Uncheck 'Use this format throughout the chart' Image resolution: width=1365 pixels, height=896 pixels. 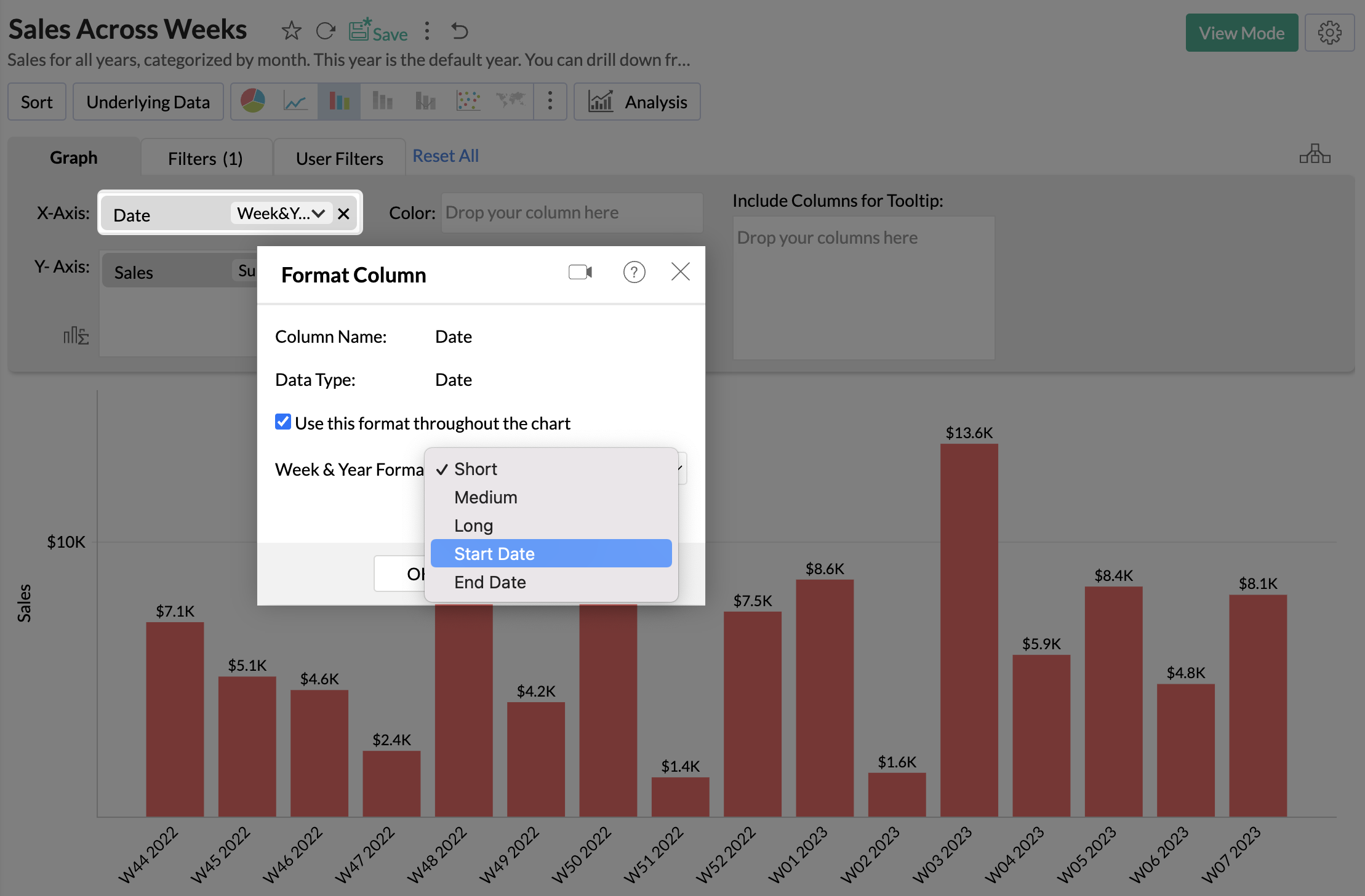tap(282, 422)
